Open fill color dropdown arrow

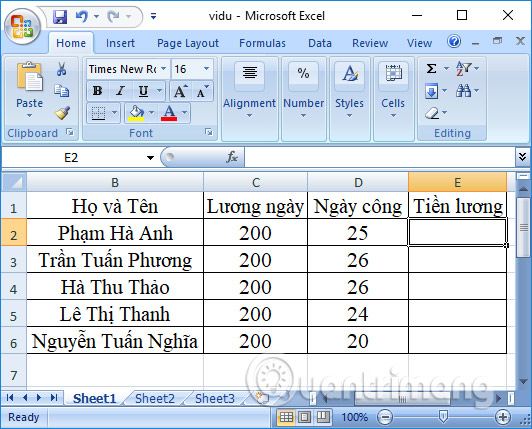[x=151, y=112]
